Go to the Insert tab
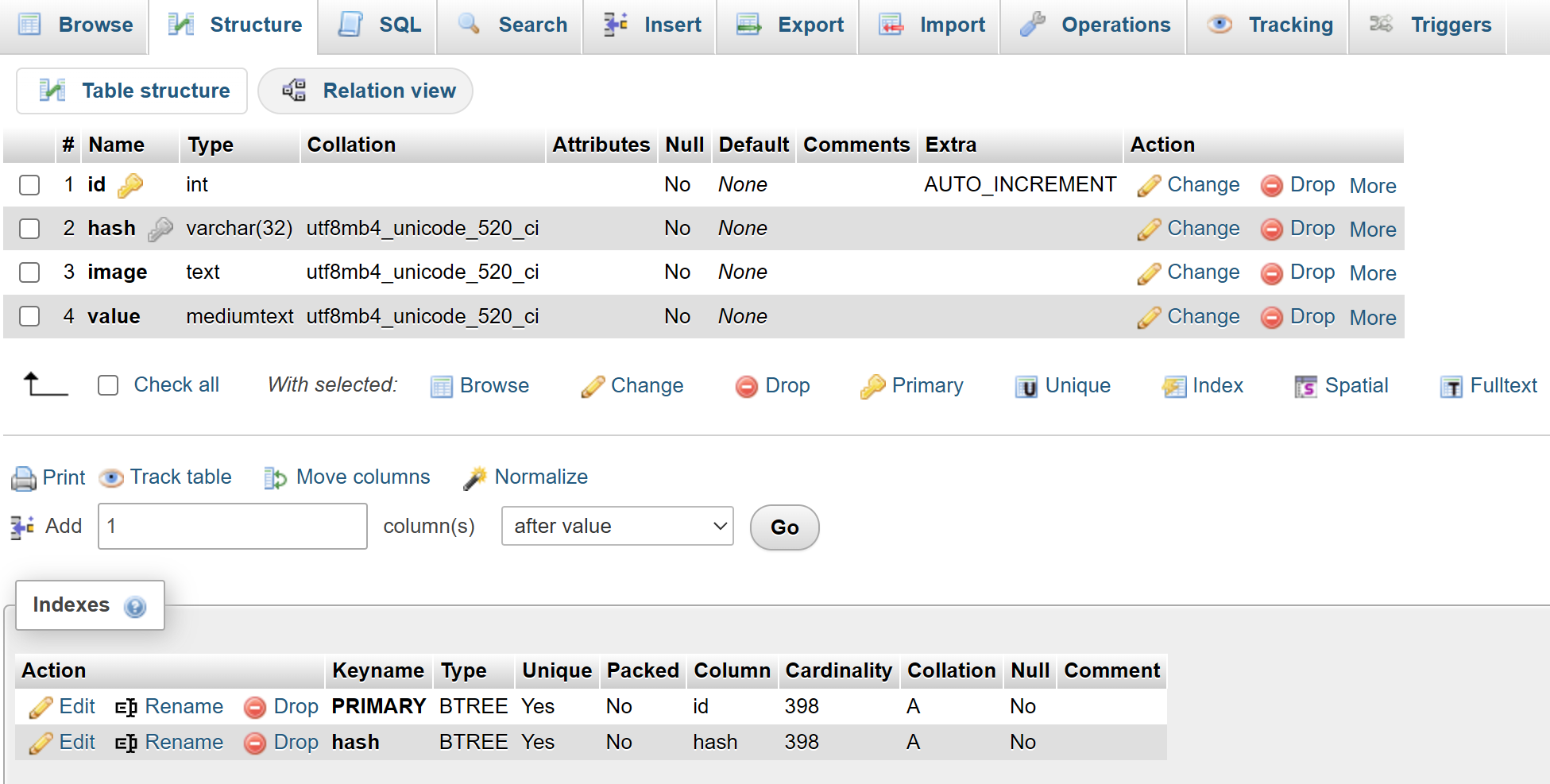The image size is (1550, 784). click(x=651, y=25)
